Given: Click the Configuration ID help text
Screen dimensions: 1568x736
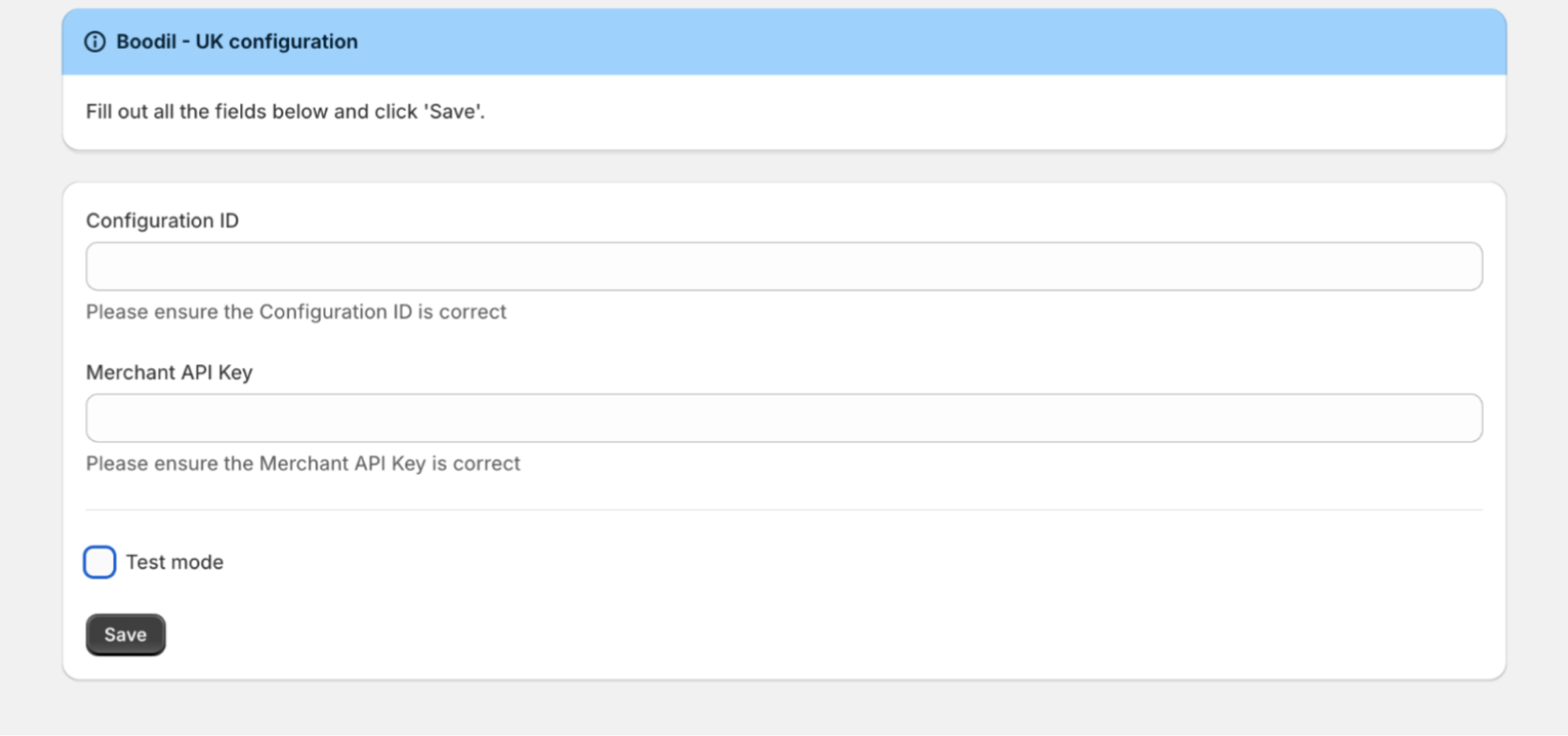Looking at the screenshot, I should [x=295, y=312].
